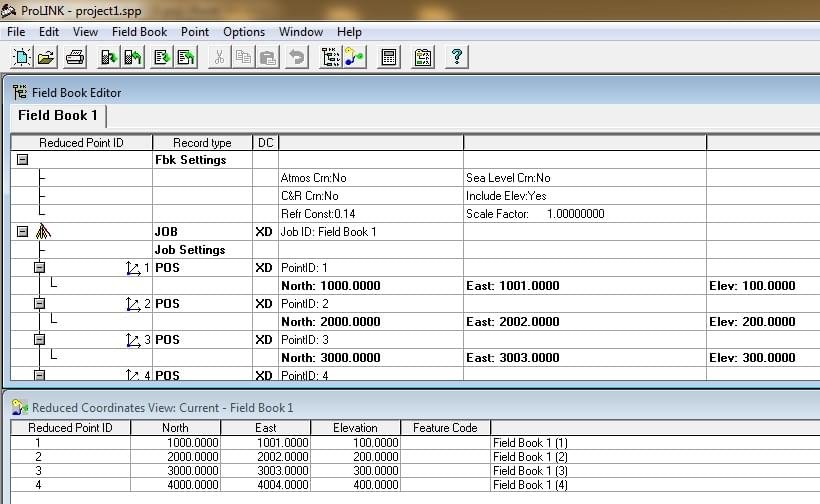Click the Field Book Editor tree icon
Viewport: 820px width, 504px height.
coord(331,57)
